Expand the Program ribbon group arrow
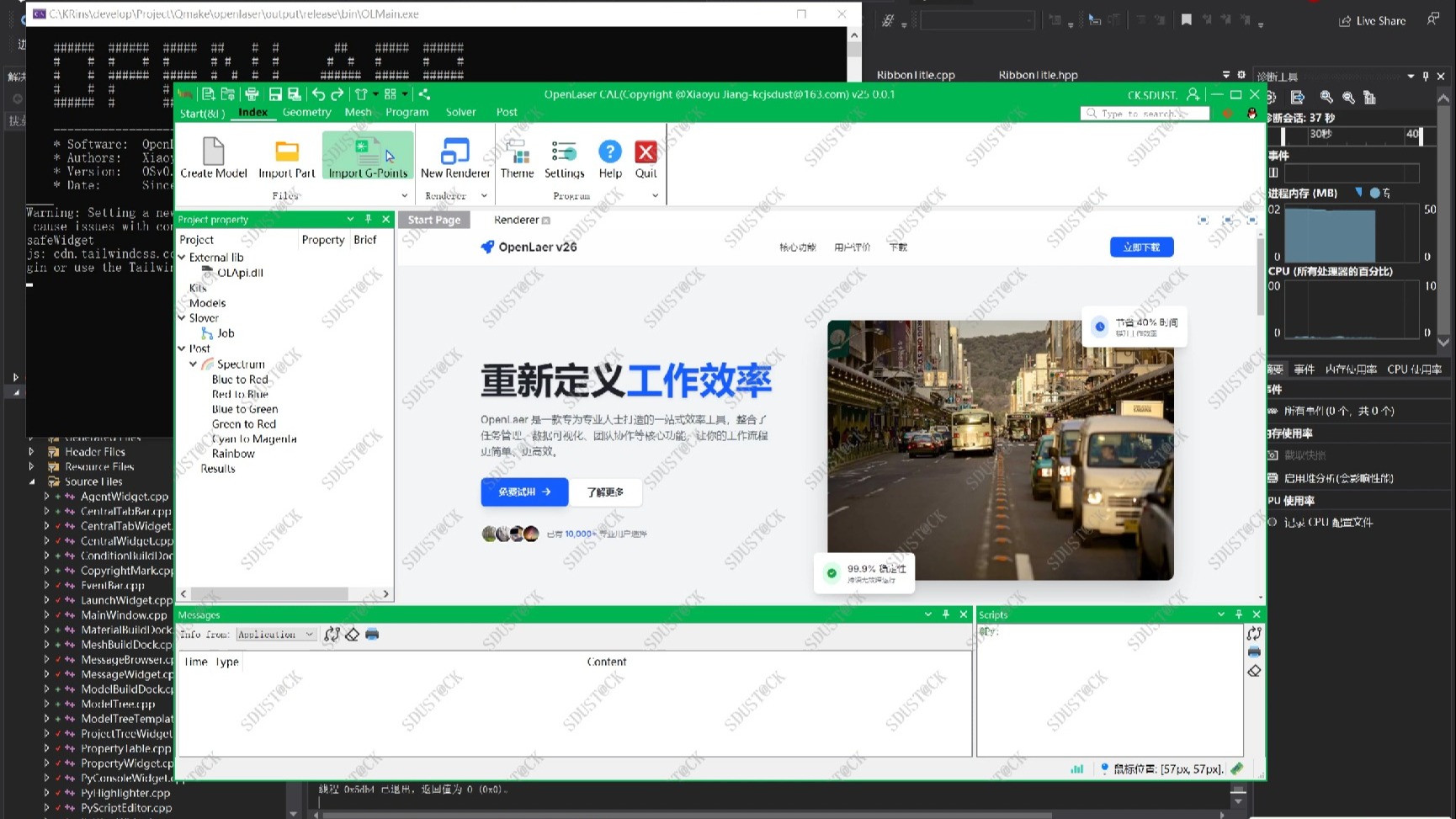Viewport: 1456px width, 819px height. [x=656, y=195]
